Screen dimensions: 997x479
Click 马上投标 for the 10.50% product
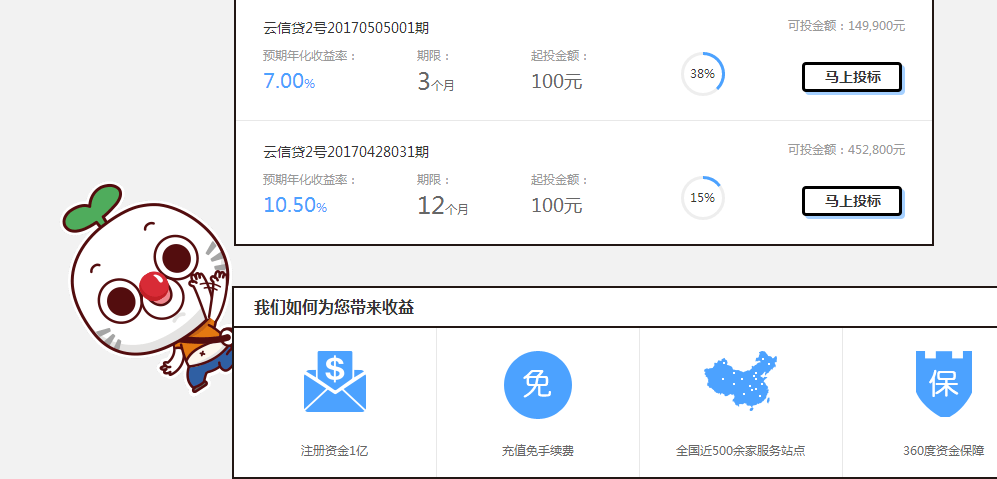click(852, 202)
